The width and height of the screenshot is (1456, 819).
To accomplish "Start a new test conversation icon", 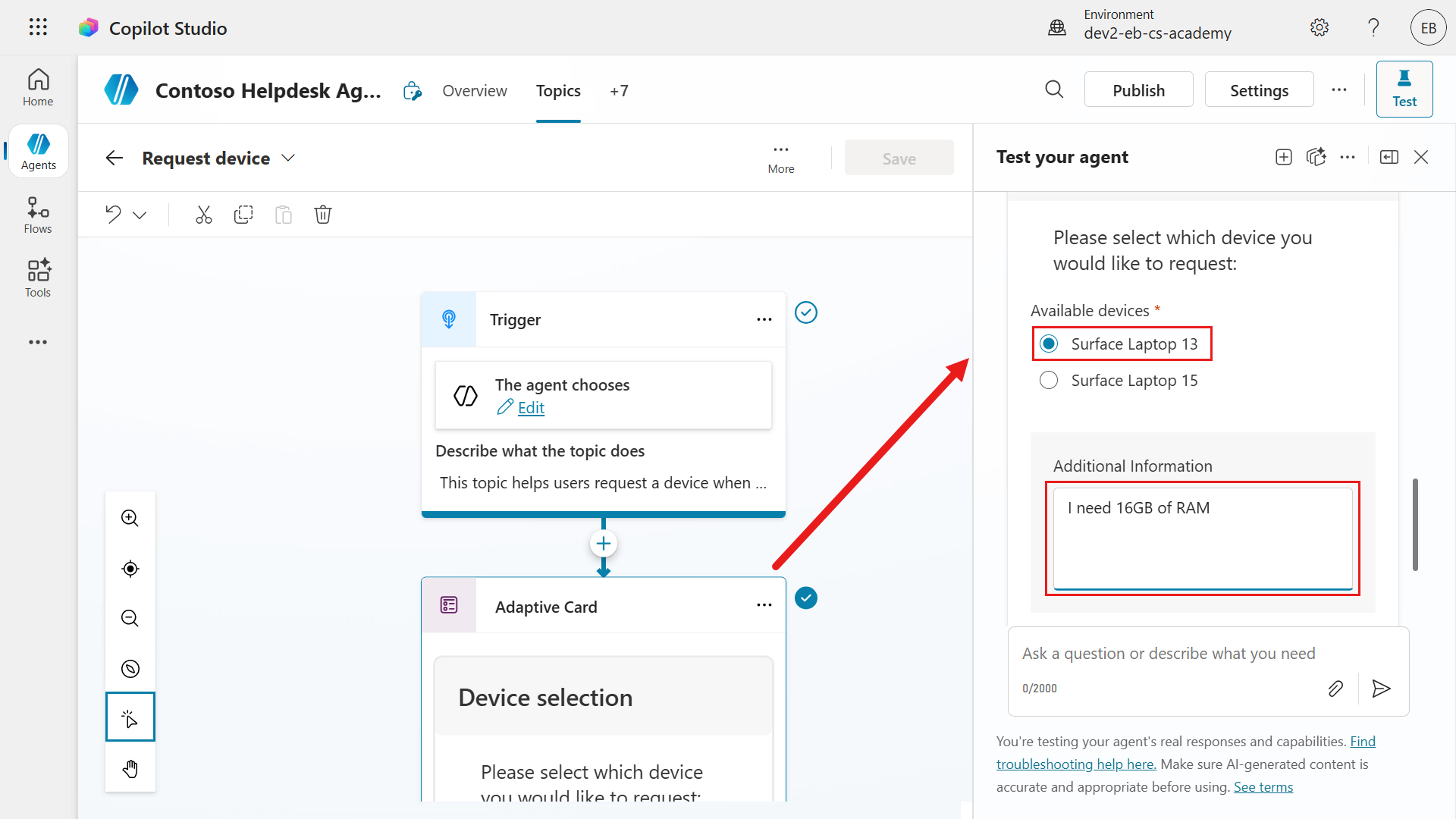I will pyautogui.click(x=1283, y=157).
